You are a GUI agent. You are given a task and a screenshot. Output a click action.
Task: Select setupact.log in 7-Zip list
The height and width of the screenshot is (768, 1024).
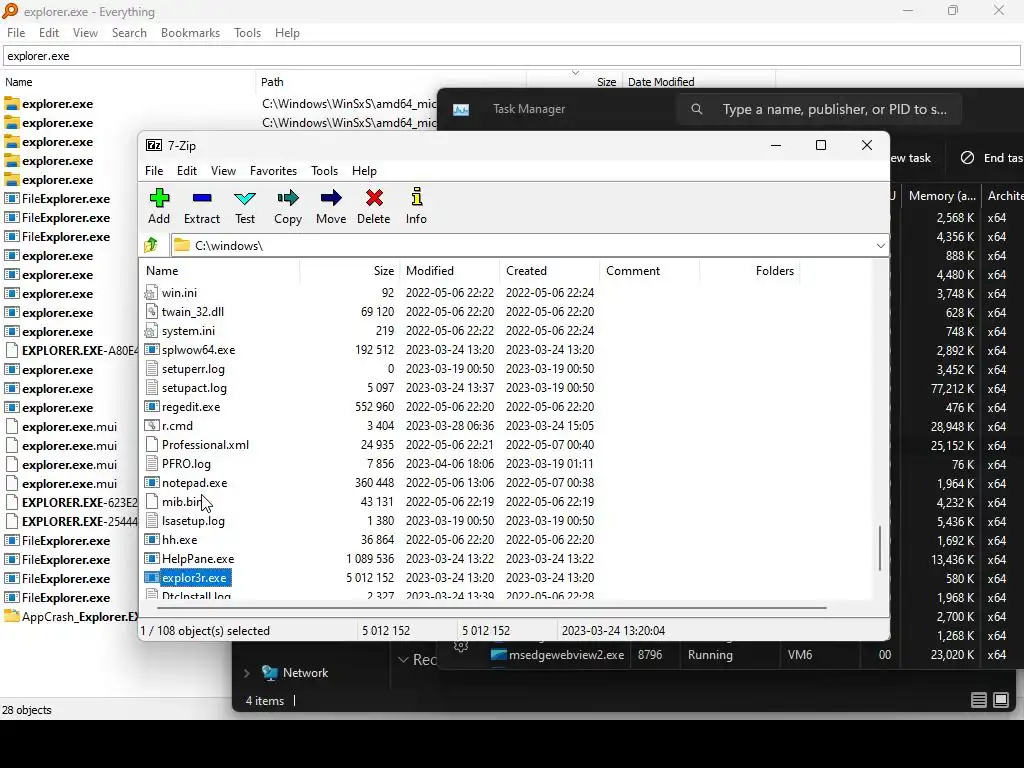[x=194, y=388]
